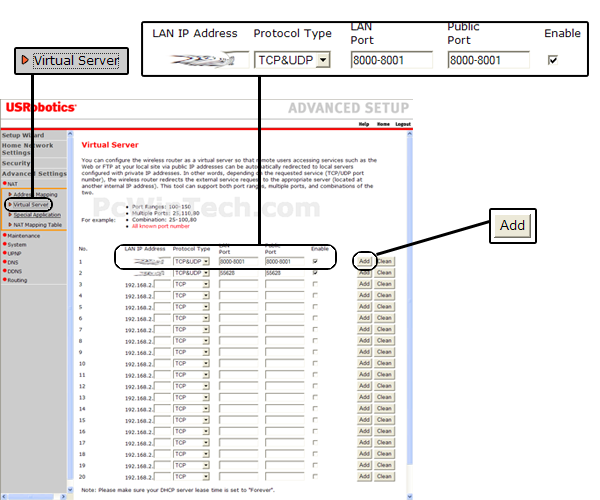Click the arrow icon beside Address Mapping
600x500 pixels.
point(10,194)
